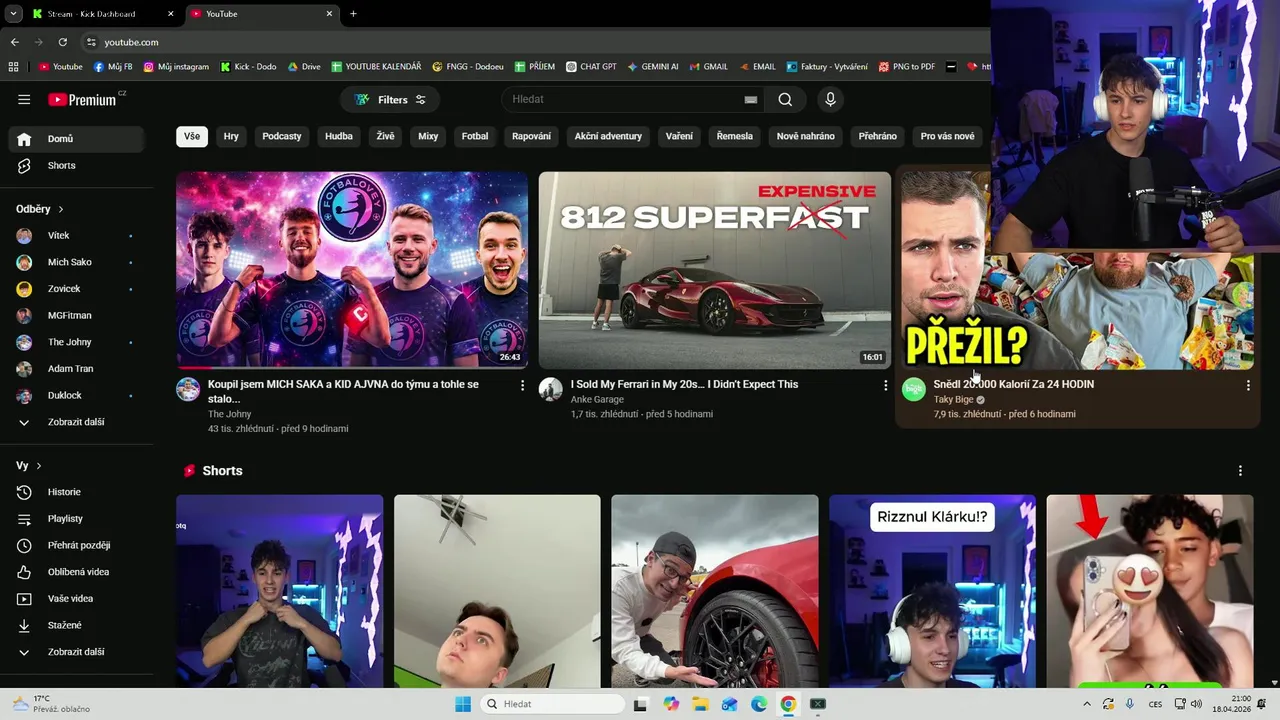Expand the Vy section chevron
The image size is (1280, 720).
[x=39, y=466]
